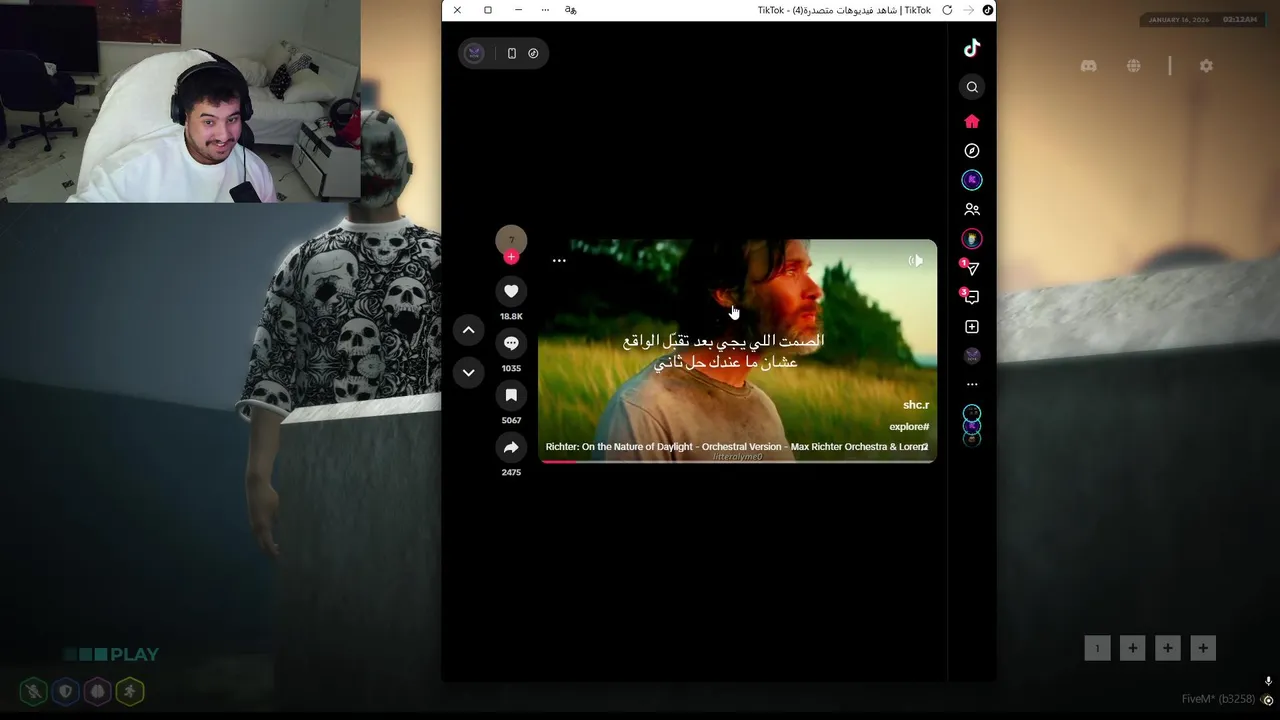This screenshot has width=1280, height=720.
Task: Click the Discord icon in the FiveM overlay
Action: click(1089, 66)
